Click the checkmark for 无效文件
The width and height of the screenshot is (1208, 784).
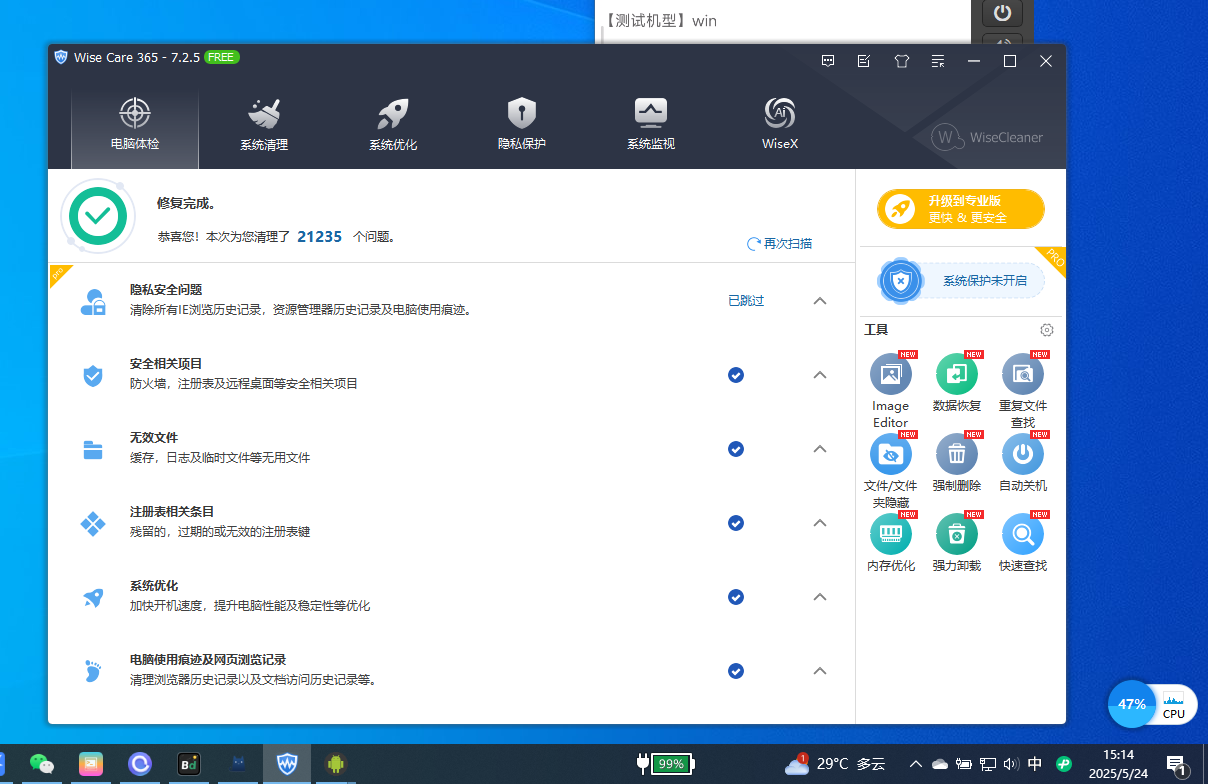coord(736,449)
